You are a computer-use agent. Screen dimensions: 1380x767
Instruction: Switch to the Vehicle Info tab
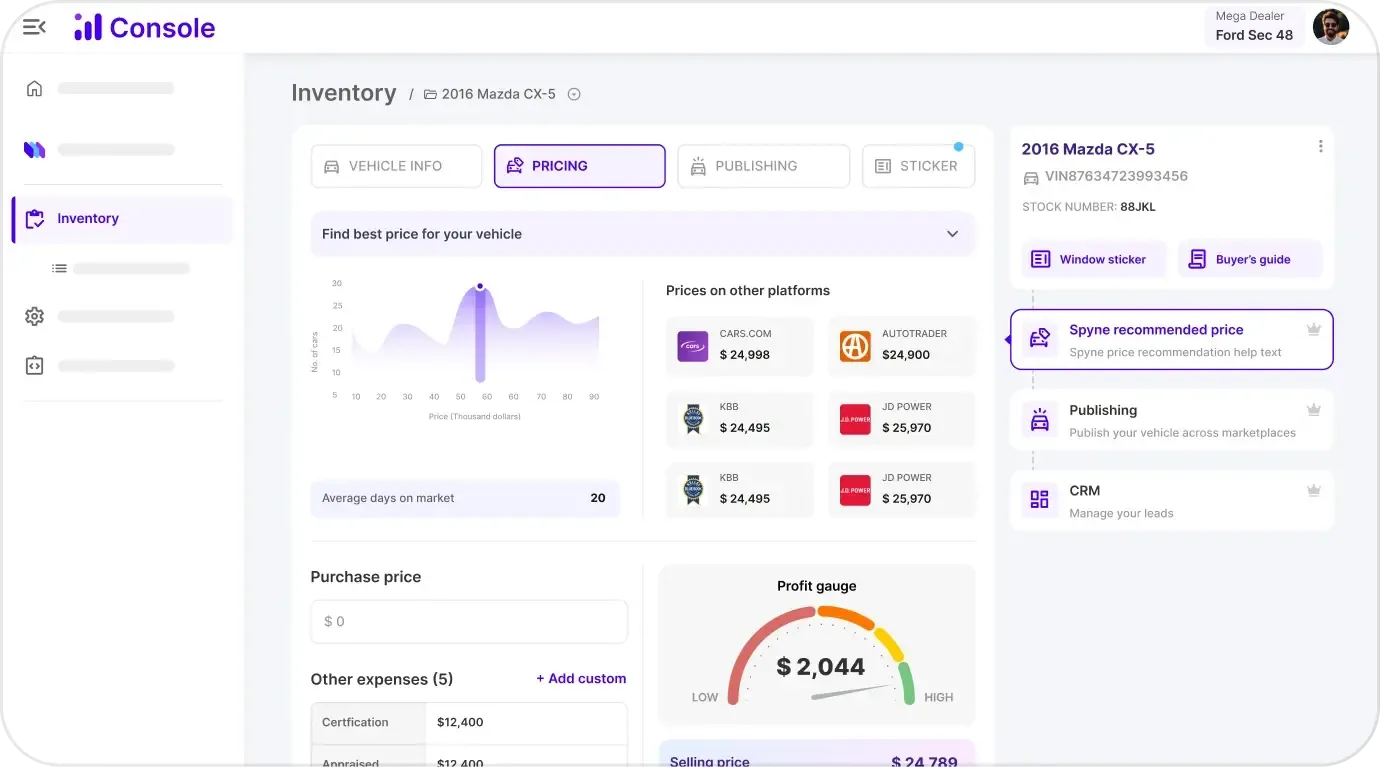pyautogui.click(x=396, y=166)
